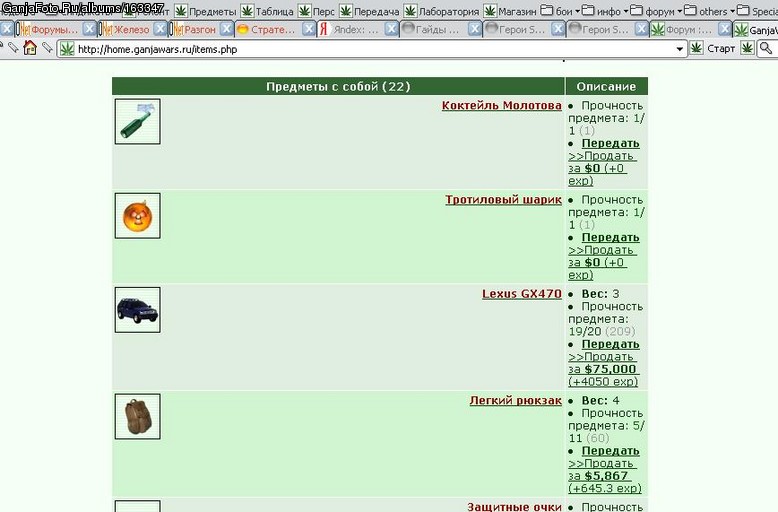Click Передать for Легкий рюкзак

(610, 451)
